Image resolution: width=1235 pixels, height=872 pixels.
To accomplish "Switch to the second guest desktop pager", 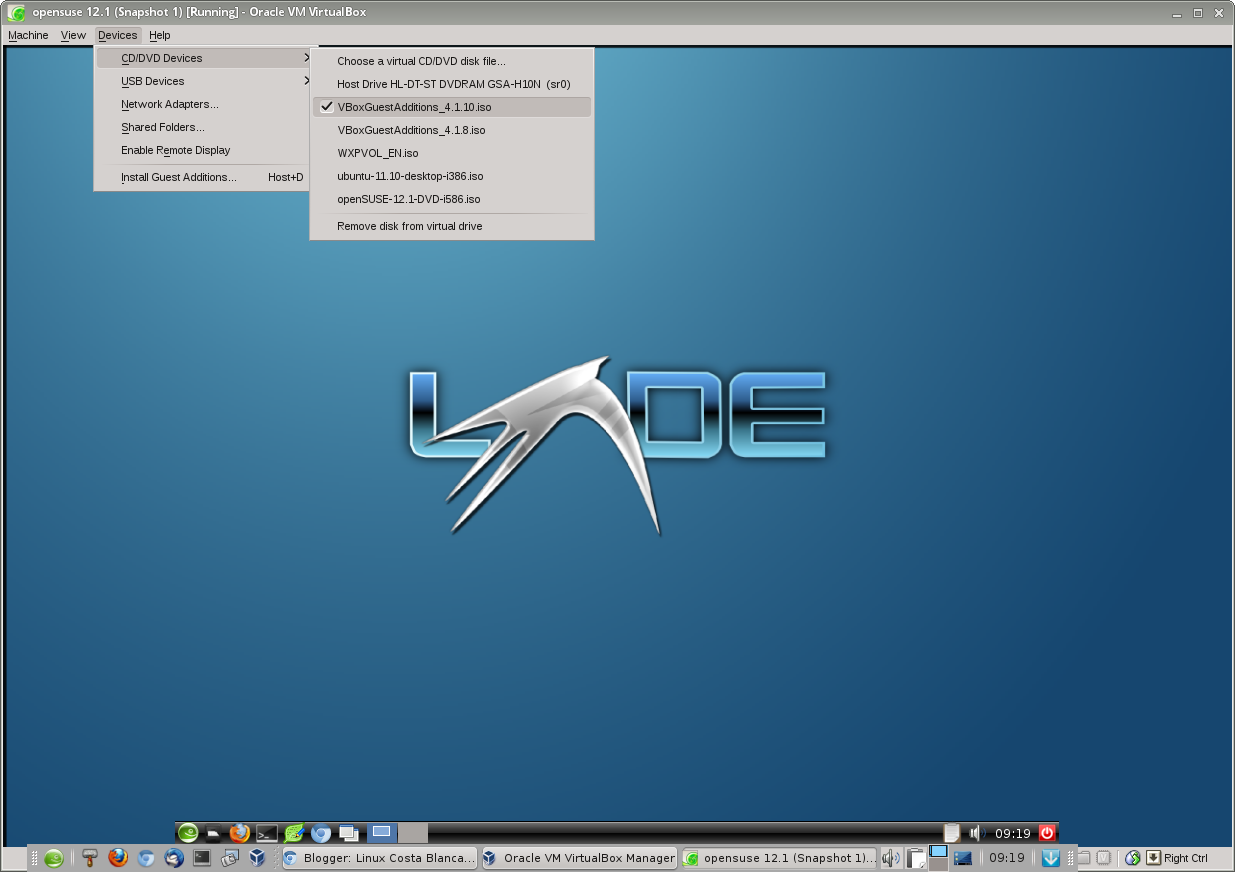I will pyautogui.click(x=413, y=833).
